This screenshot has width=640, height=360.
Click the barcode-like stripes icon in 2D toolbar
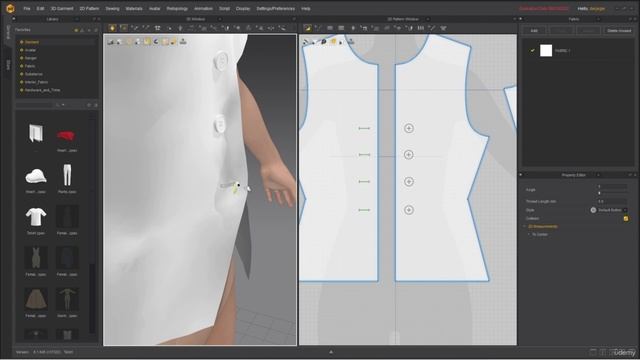tap(420, 28)
